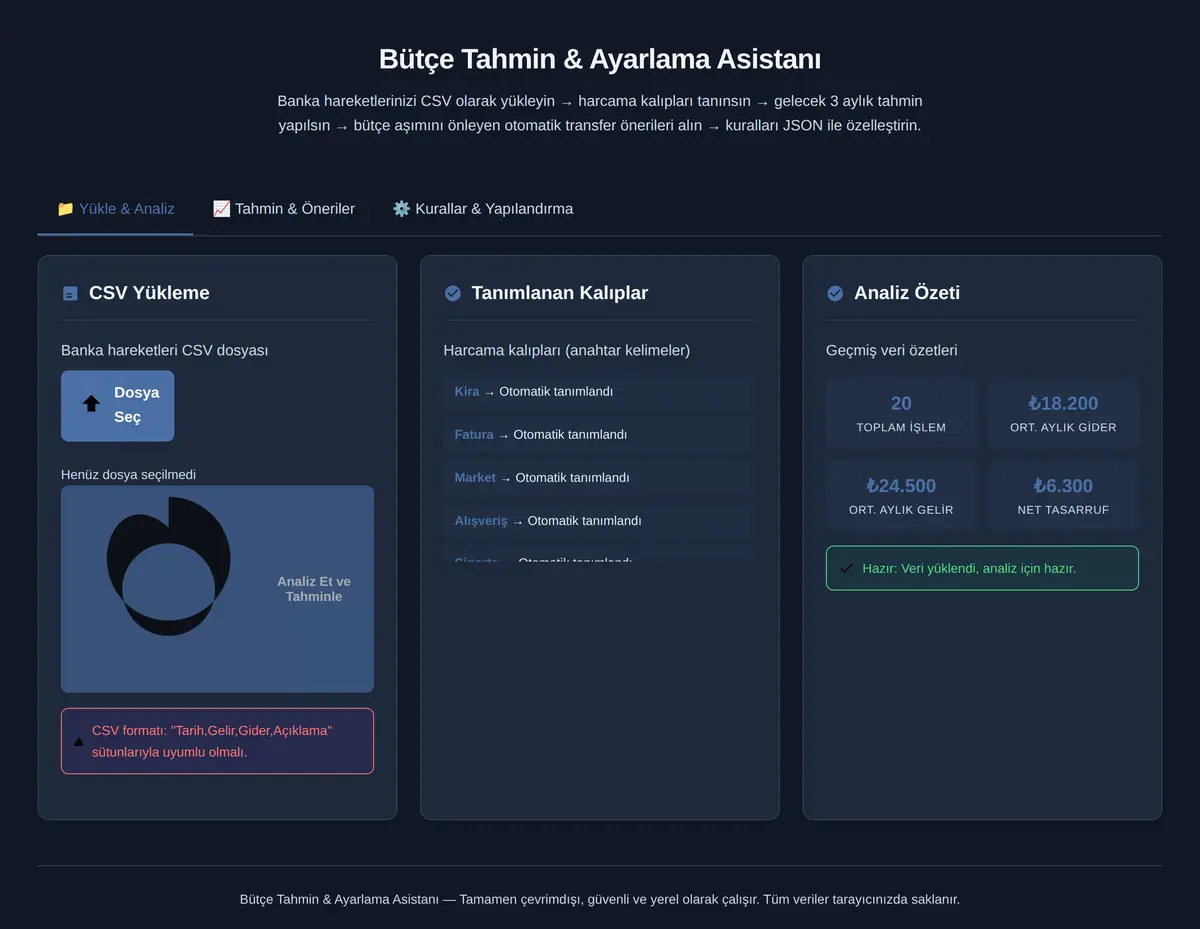Click the Net Tasarruf card showing ₺6.300
This screenshot has width=1200, height=929.
tap(1063, 497)
